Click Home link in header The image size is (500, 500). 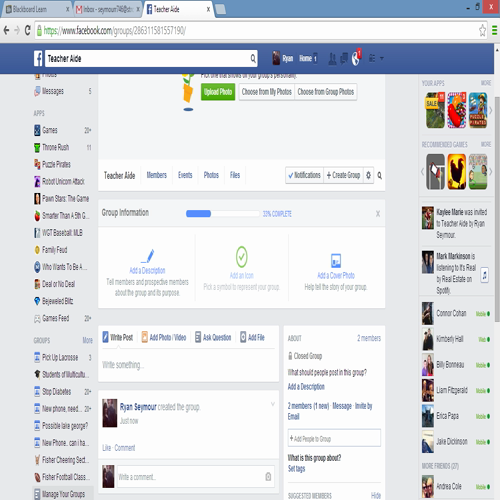click(305, 59)
